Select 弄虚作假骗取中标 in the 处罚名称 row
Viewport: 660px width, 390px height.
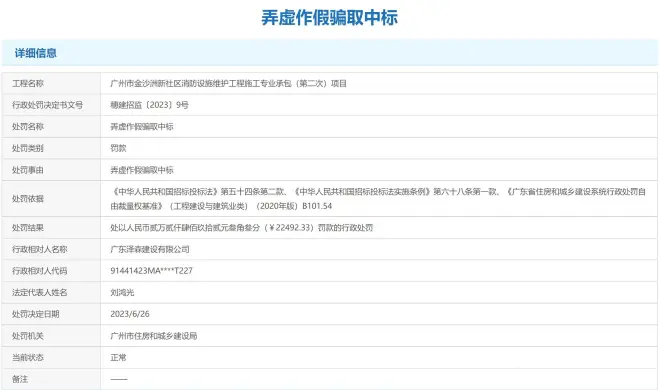(142, 127)
